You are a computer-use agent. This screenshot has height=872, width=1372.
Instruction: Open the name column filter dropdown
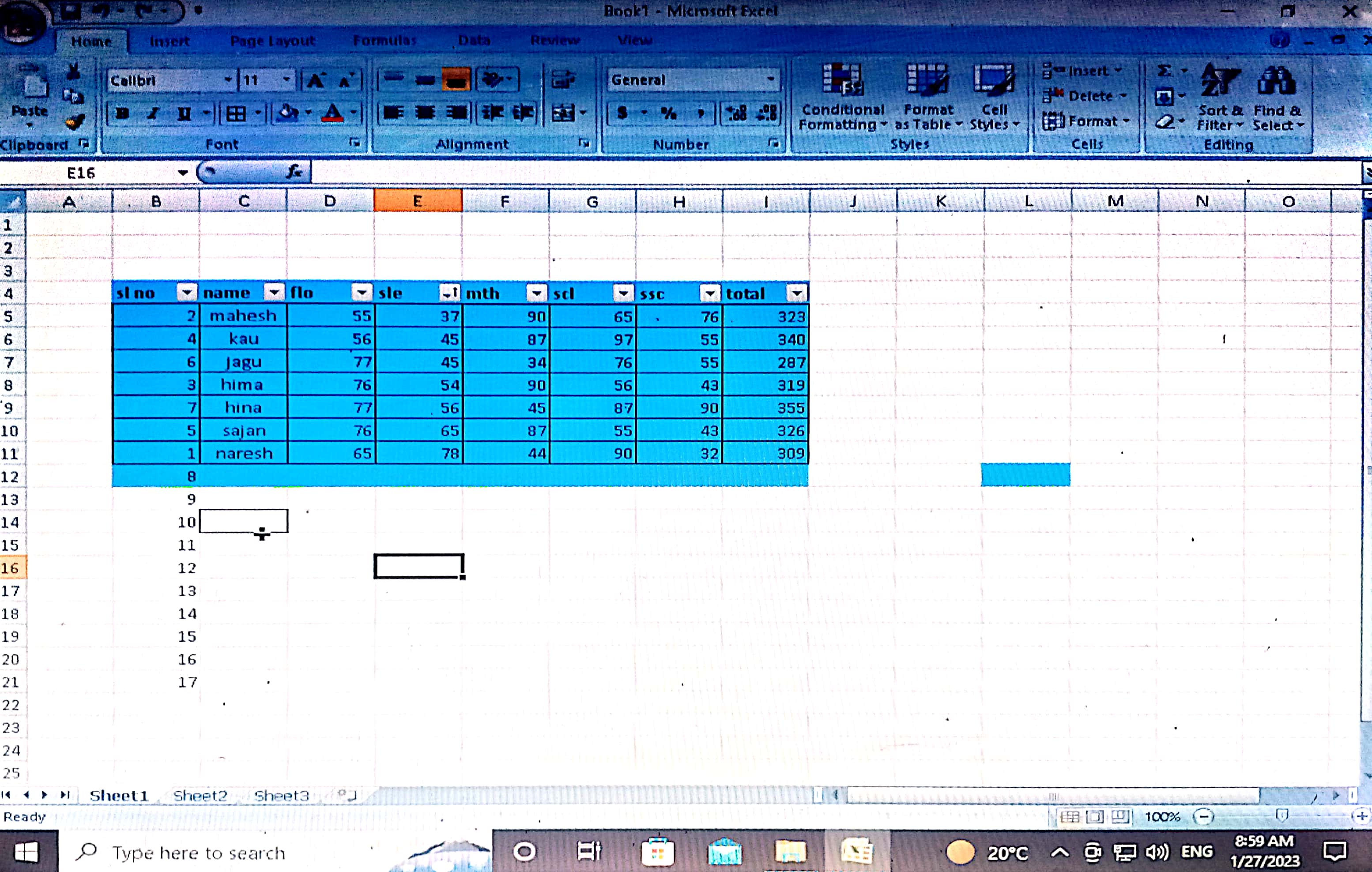[x=274, y=293]
